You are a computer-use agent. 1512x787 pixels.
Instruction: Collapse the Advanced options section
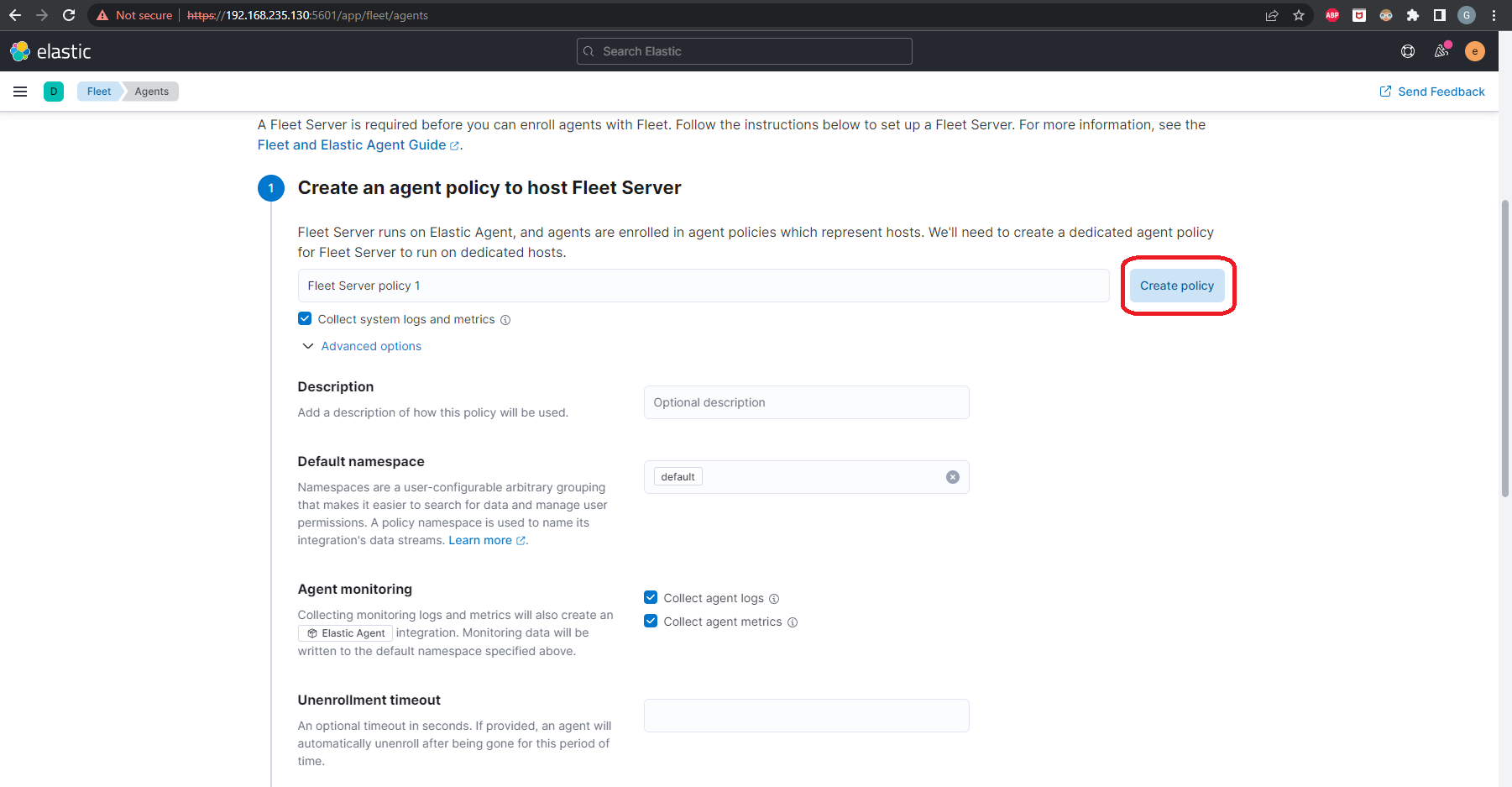[x=370, y=346]
